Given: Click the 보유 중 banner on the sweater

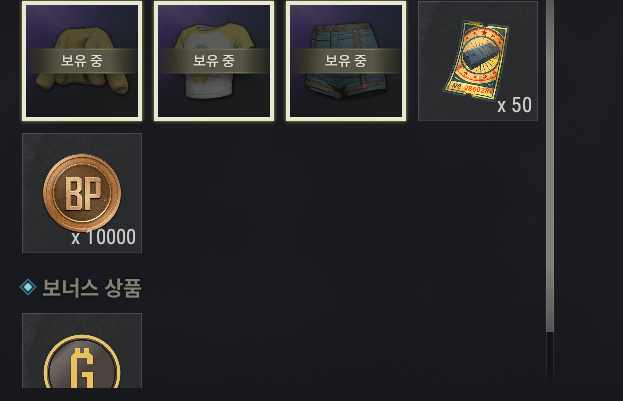Looking at the screenshot, I should click(x=82, y=61).
